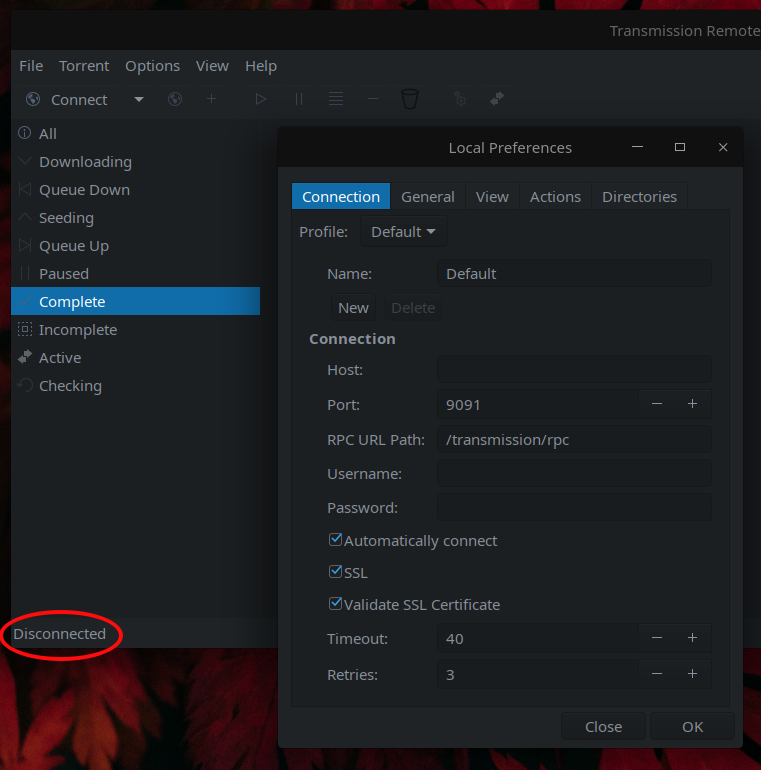Click the pause torrent toolbar icon
This screenshot has height=772, width=761.
299,99
